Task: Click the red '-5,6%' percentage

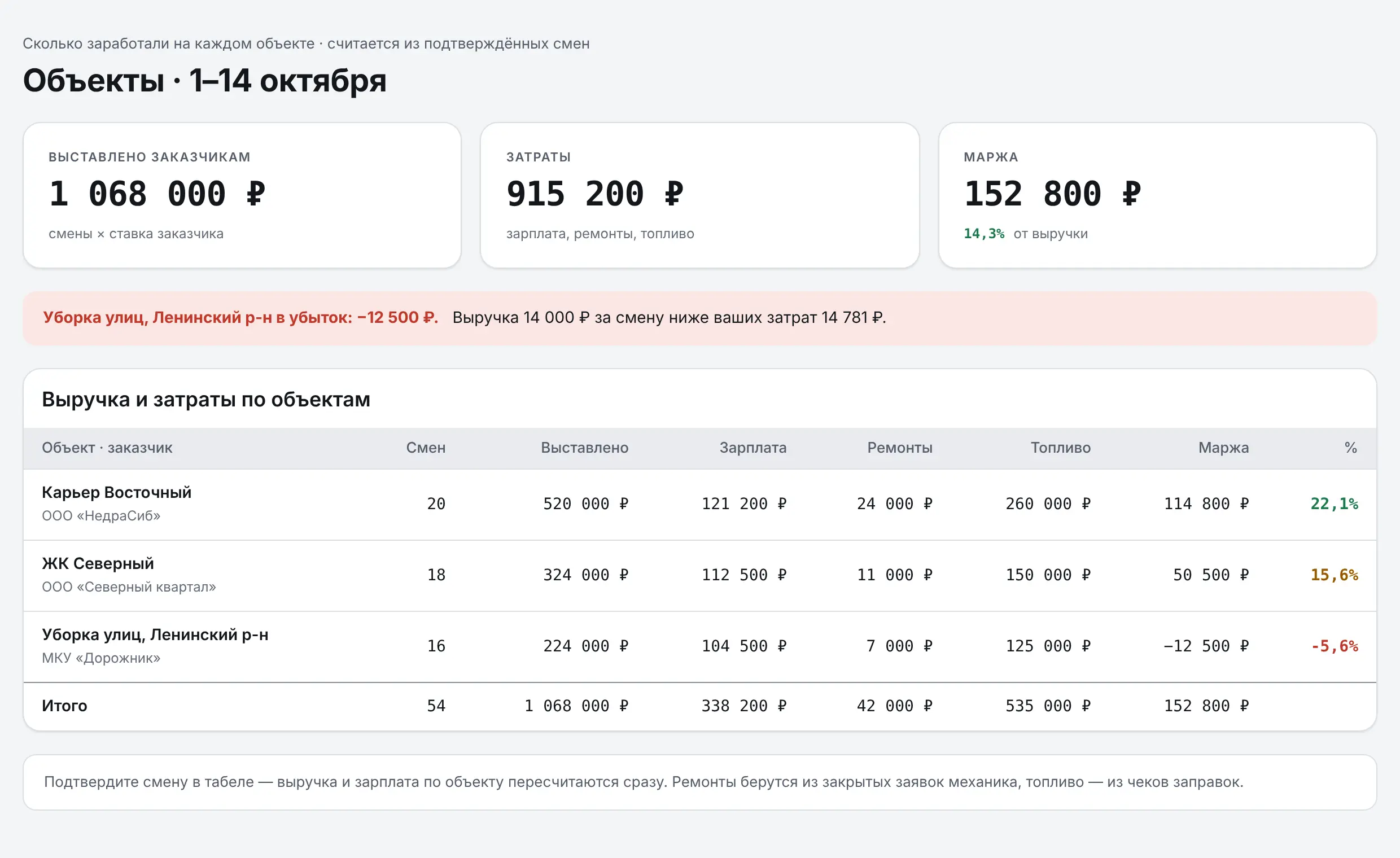Action: pyautogui.click(x=1334, y=646)
